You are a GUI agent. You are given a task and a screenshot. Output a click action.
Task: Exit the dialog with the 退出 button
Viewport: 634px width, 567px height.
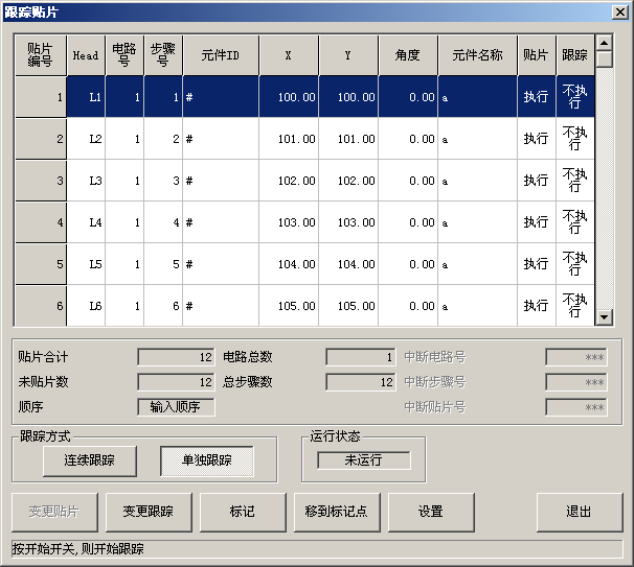(579, 512)
